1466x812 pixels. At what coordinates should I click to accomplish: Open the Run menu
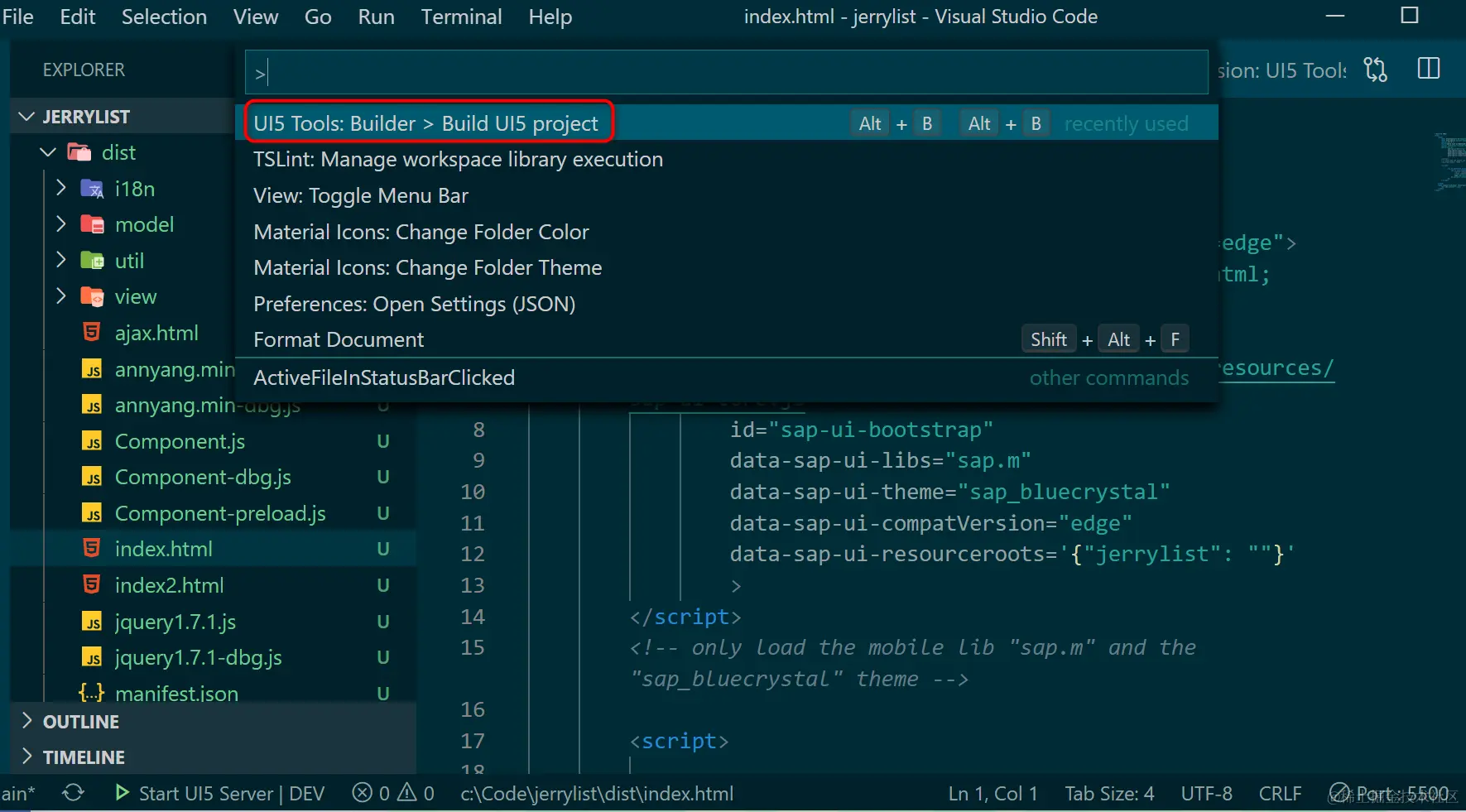(x=376, y=17)
